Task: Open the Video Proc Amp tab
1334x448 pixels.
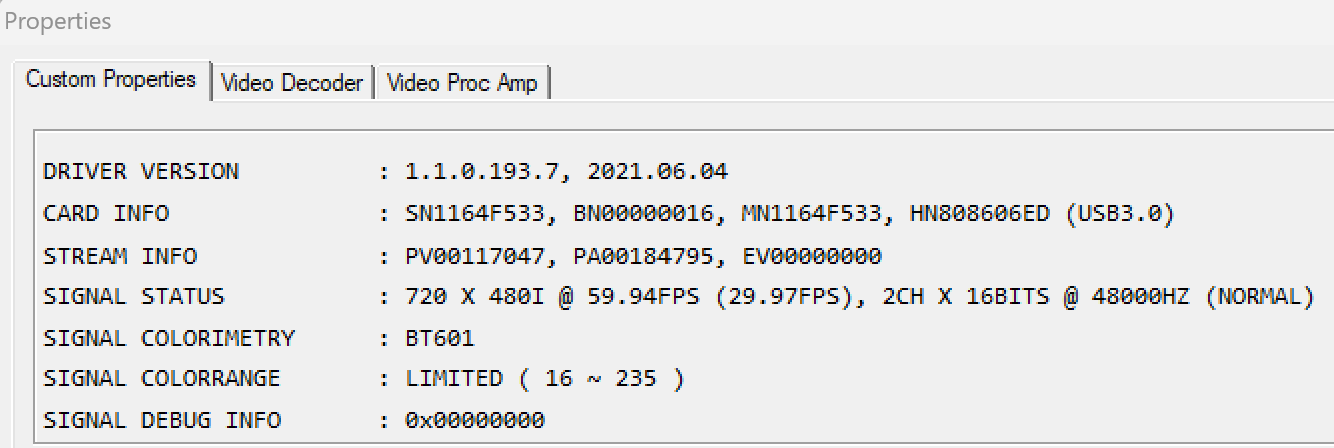Action: coord(462,83)
